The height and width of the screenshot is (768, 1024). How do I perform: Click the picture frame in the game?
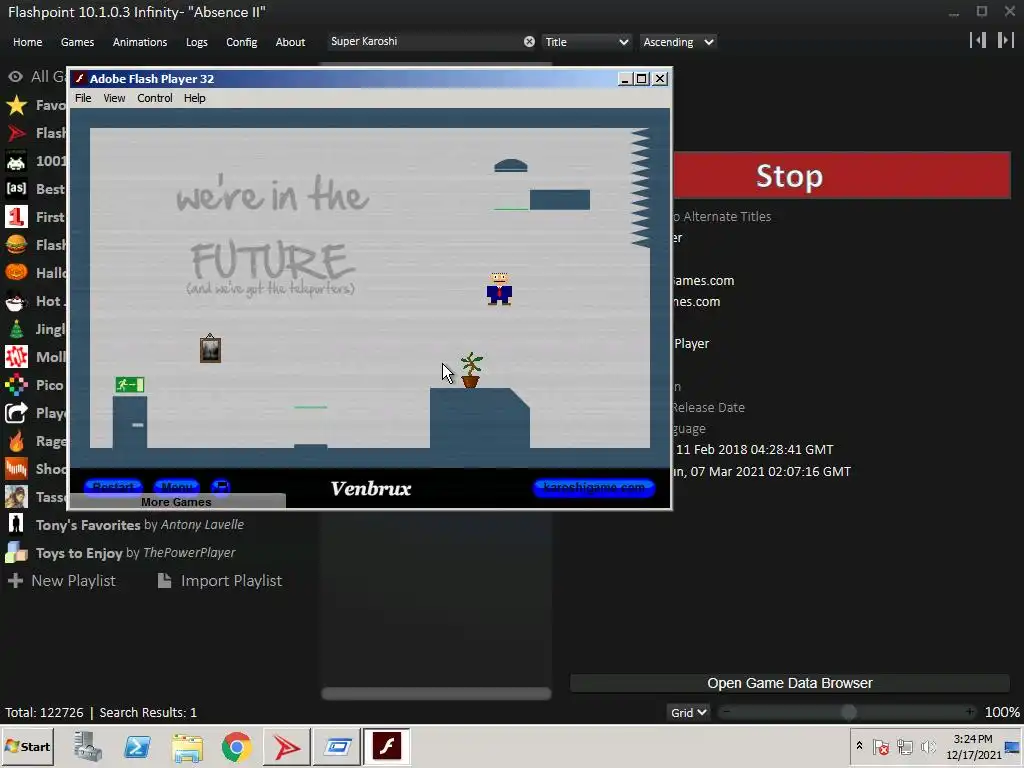click(x=210, y=348)
